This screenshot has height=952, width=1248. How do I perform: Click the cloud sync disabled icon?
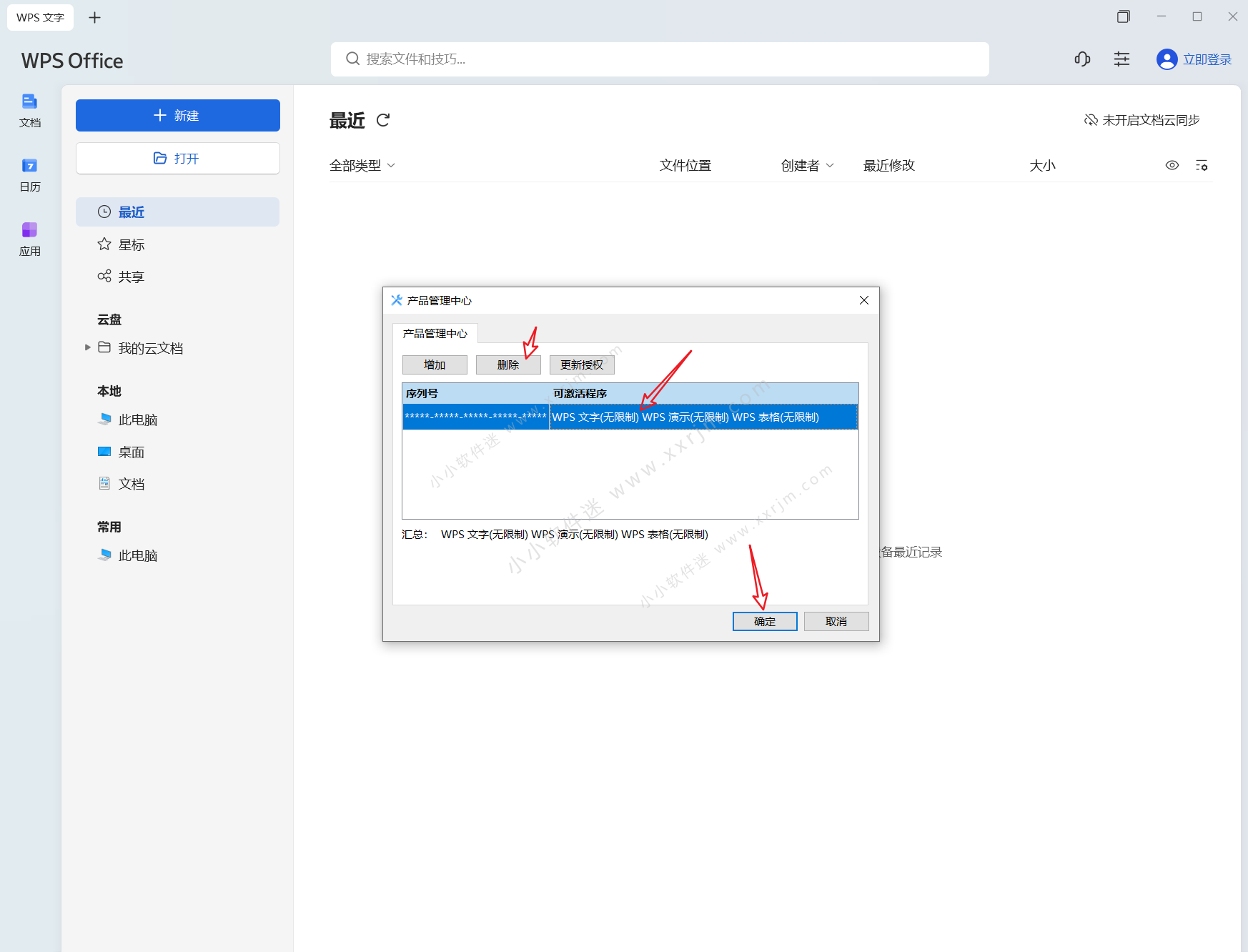pos(1091,120)
